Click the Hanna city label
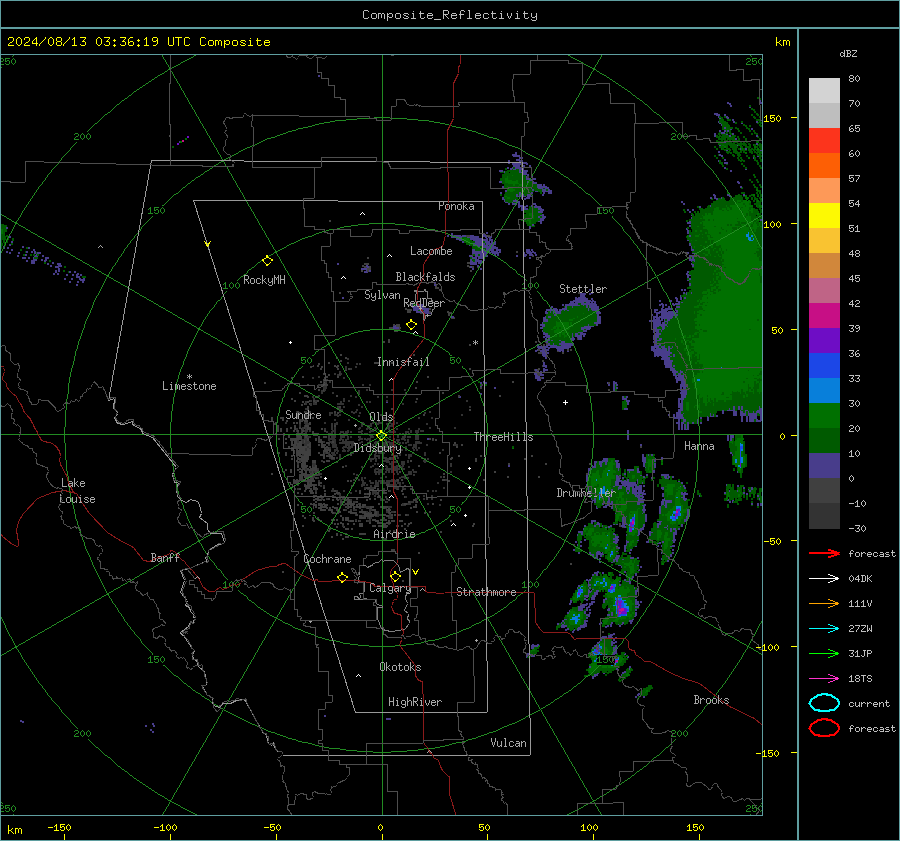Image resolution: width=900 pixels, height=841 pixels. 699,446
